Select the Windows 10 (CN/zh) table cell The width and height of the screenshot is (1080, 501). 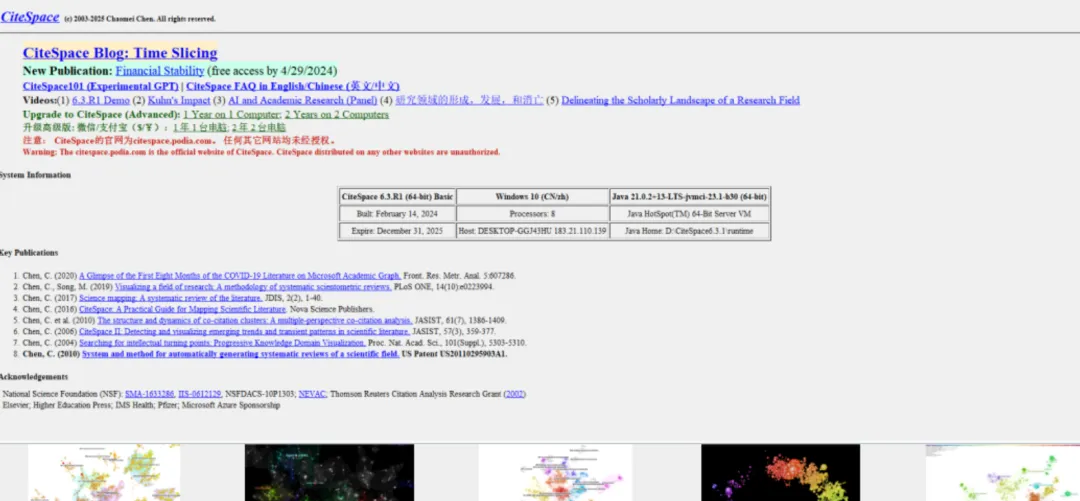coord(532,196)
